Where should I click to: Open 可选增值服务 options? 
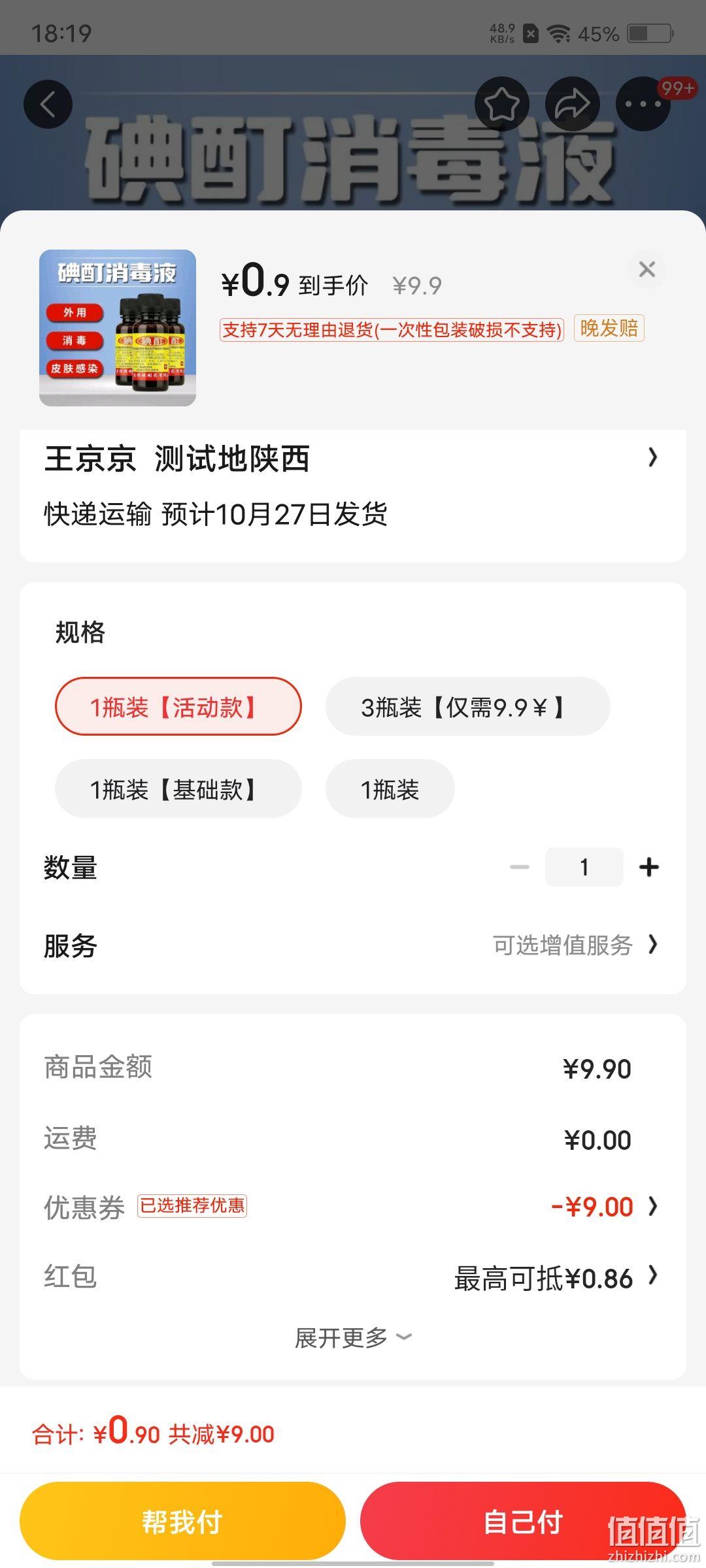click(x=575, y=945)
